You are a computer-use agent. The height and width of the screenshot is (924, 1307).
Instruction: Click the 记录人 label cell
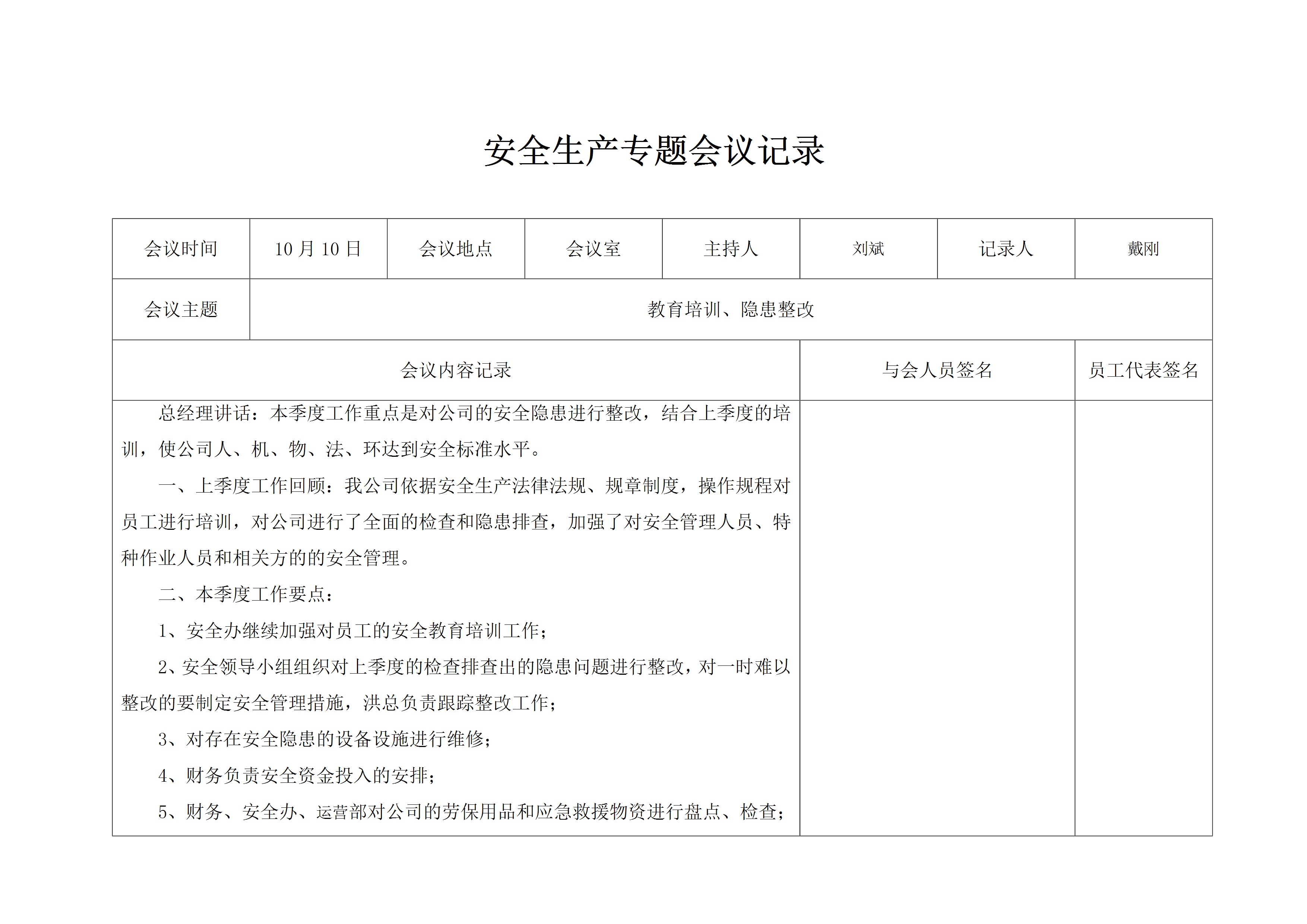point(1006,249)
